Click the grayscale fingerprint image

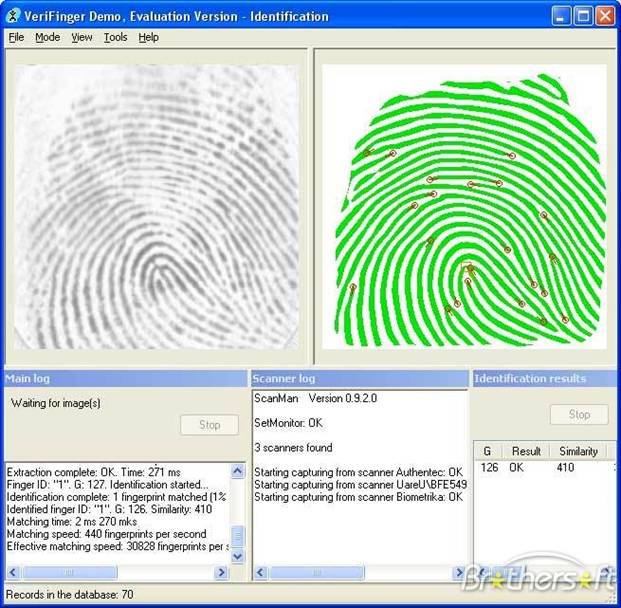(156, 207)
